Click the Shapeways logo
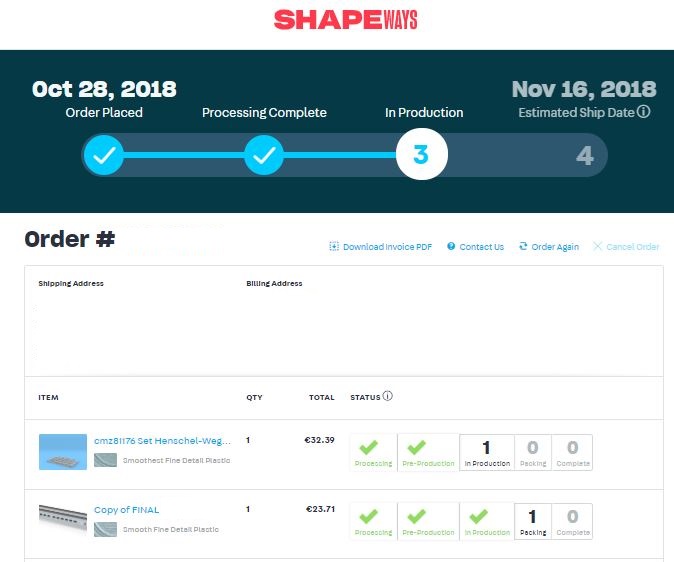The image size is (674, 562). click(345, 20)
